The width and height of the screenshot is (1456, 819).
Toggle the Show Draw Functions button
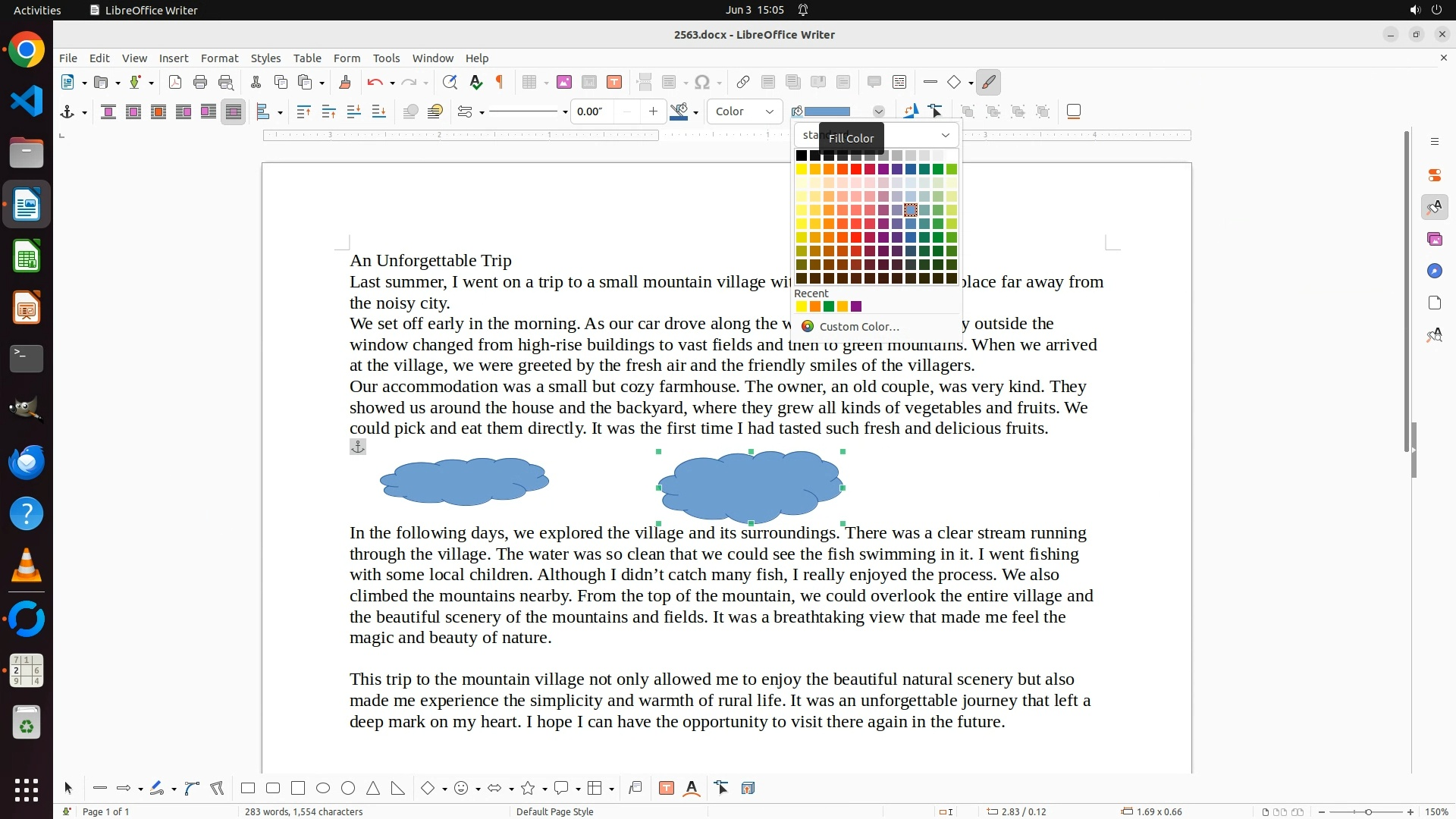click(x=988, y=82)
